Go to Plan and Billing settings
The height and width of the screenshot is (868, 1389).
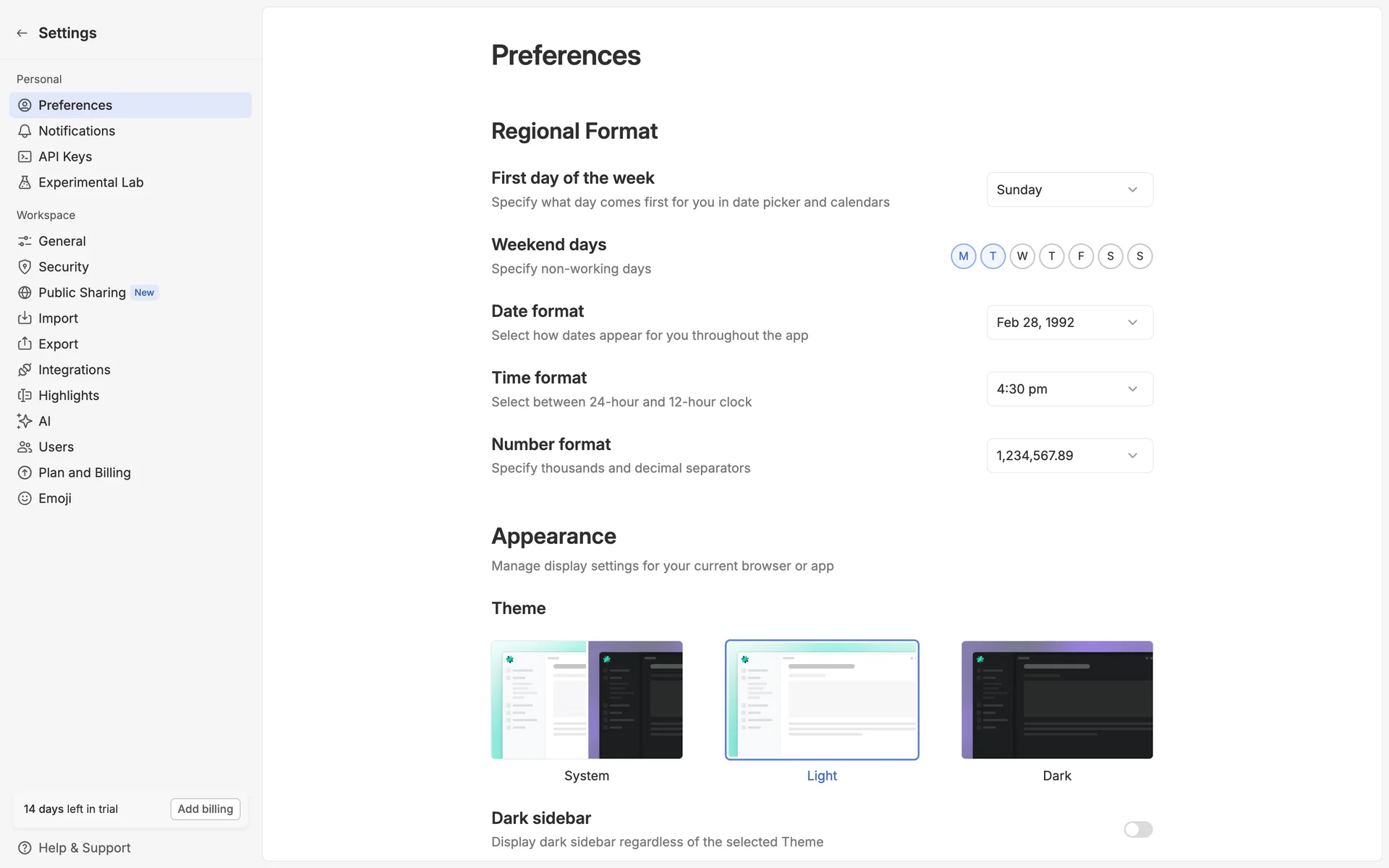tap(84, 472)
